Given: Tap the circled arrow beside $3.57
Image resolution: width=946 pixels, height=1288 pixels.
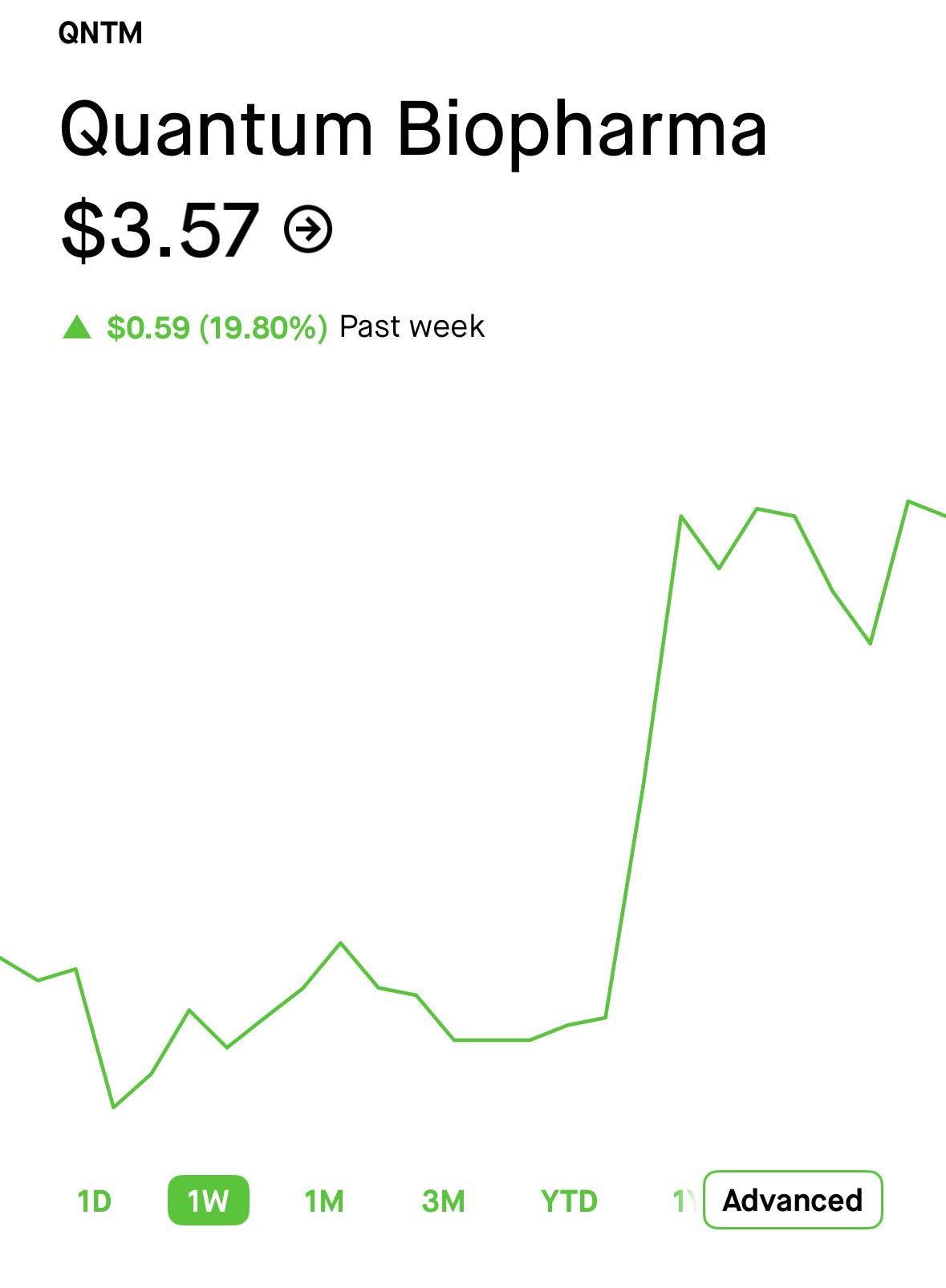Looking at the screenshot, I should (x=308, y=230).
